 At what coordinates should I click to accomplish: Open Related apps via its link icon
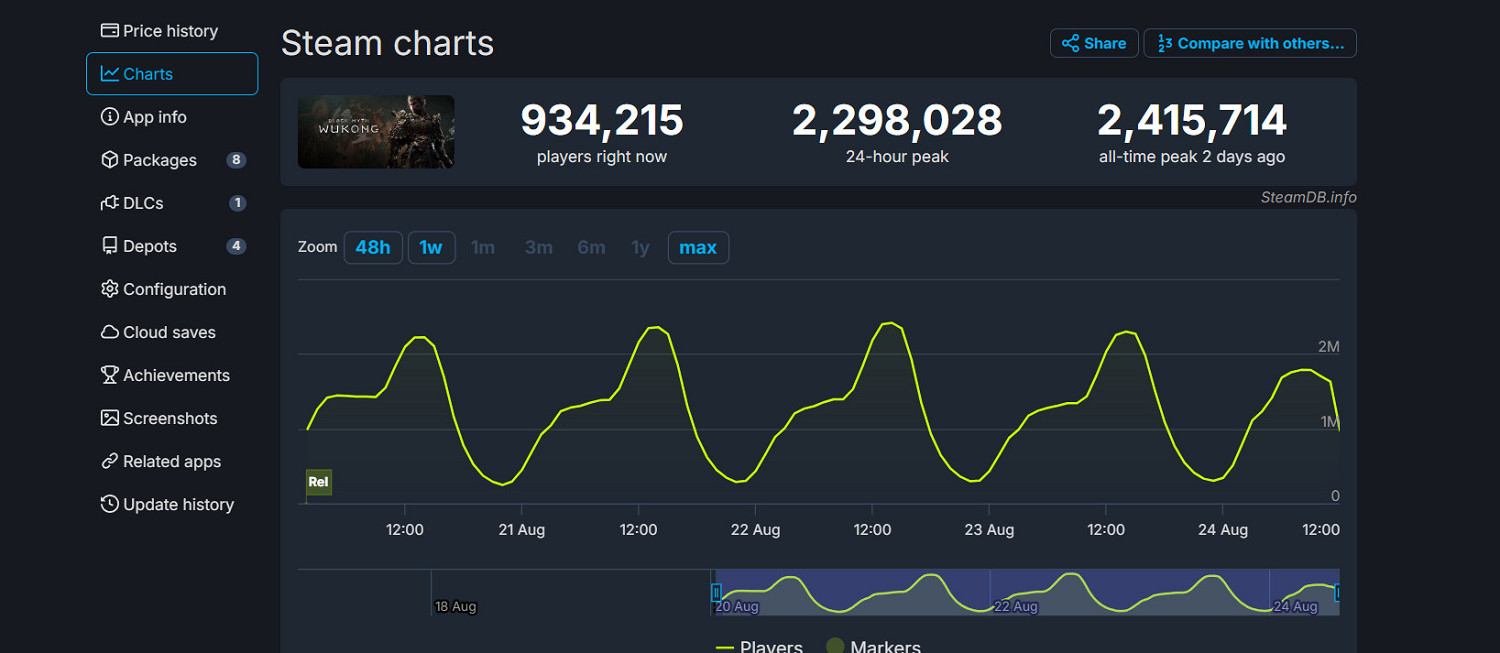point(109,461)
